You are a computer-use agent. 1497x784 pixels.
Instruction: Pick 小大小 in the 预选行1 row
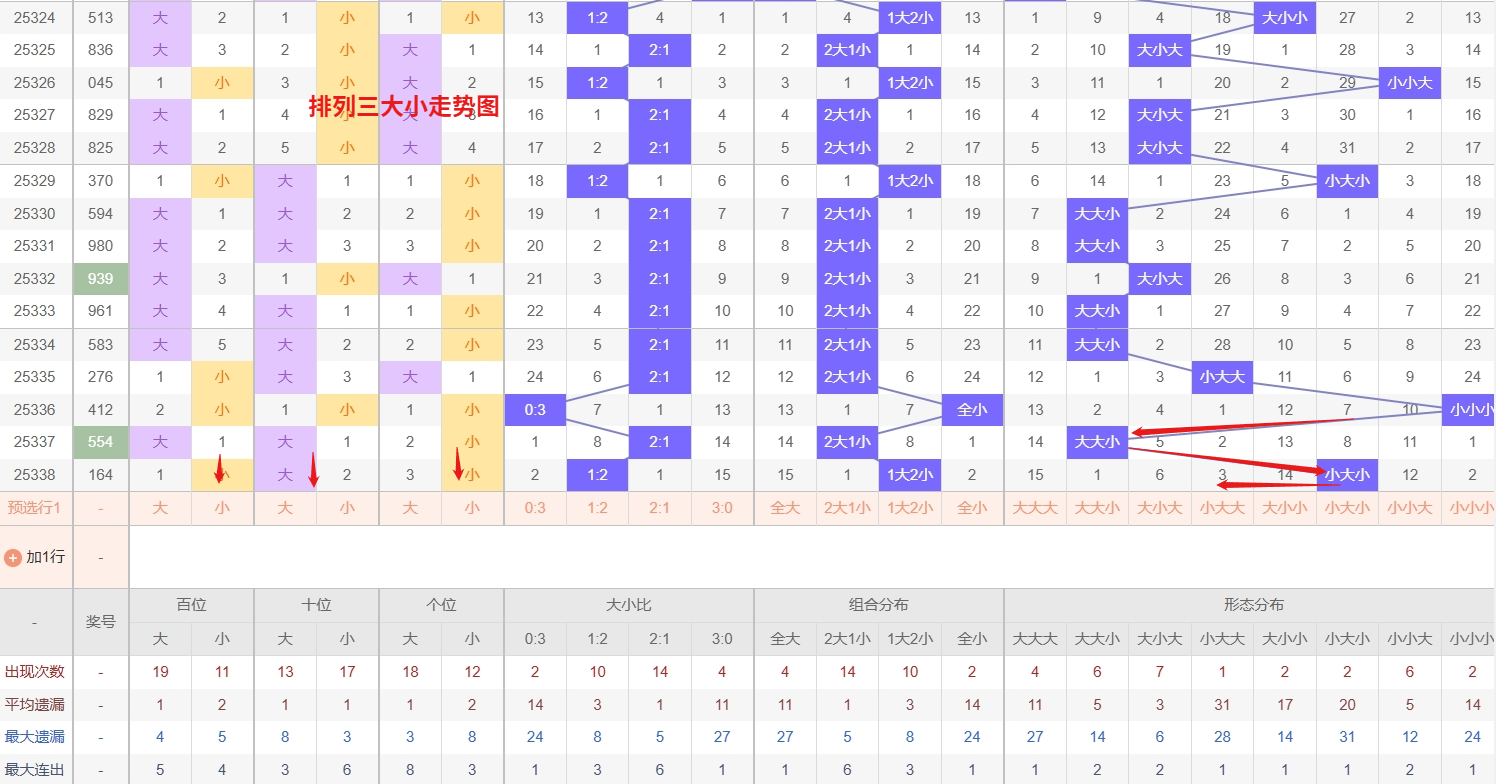(1347, 508)
